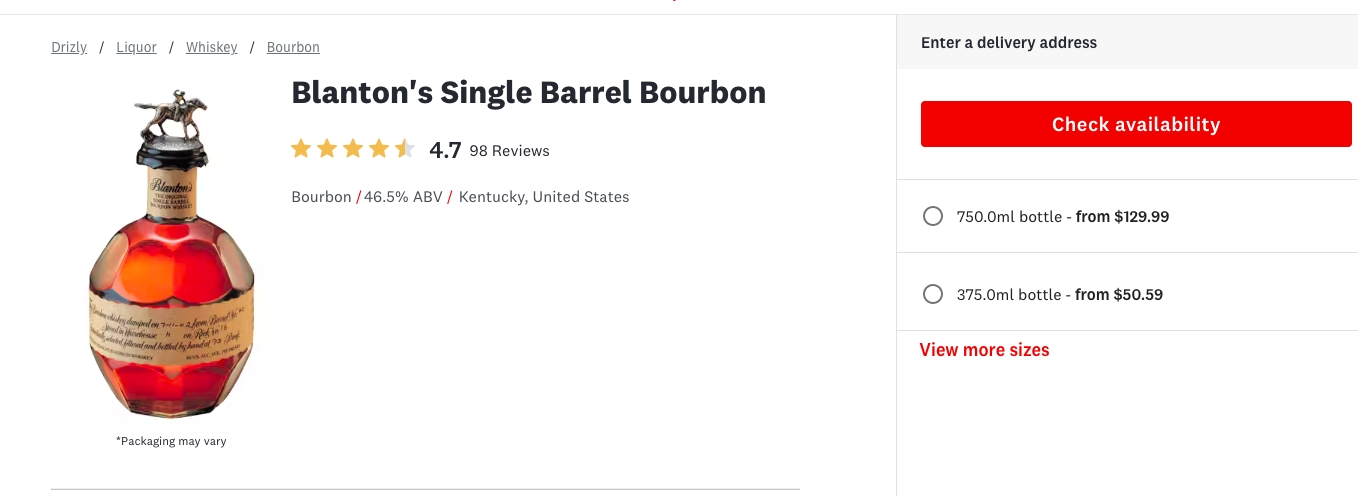Click the half-filled fifth rating star
The height and width of the screenshot is (496, 1358).
405,150
